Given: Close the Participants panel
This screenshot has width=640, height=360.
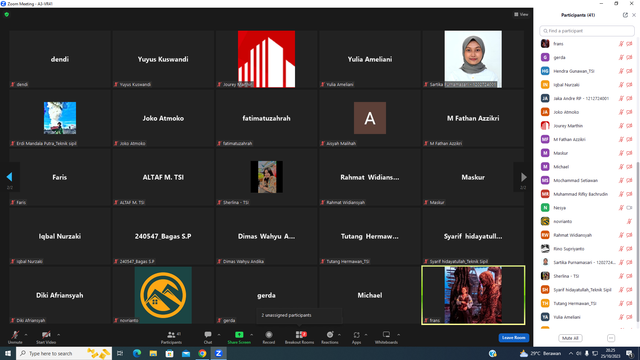Looking at the screenshot, I should pyautogui.click(x=634, y=15).
